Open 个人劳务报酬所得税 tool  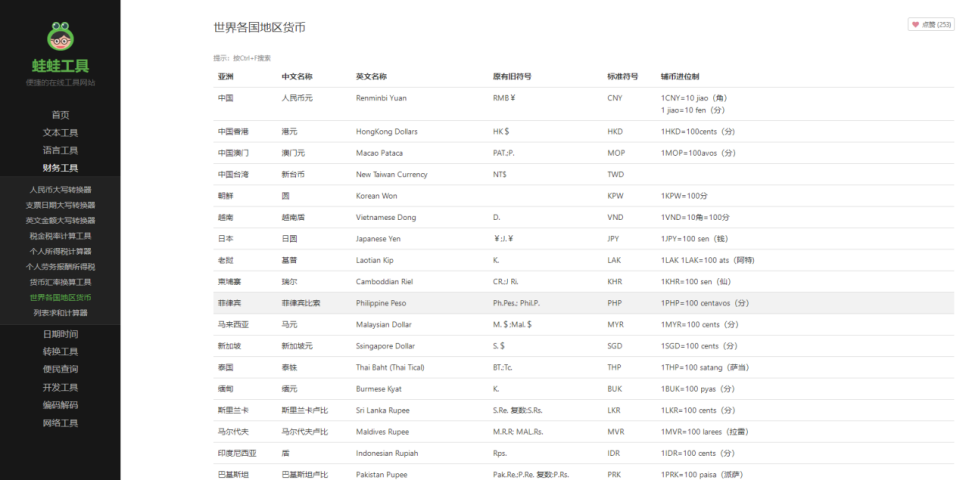[61, 267]
